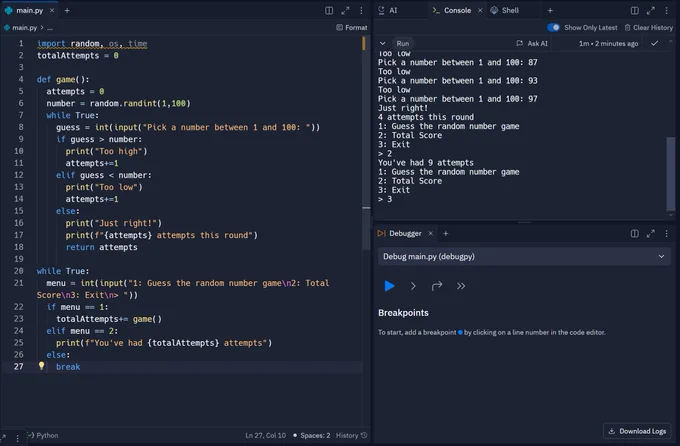This screenshot has height=446, width=680.
Task: Add a breakpoint at line number 20
Action: (19, 271)
